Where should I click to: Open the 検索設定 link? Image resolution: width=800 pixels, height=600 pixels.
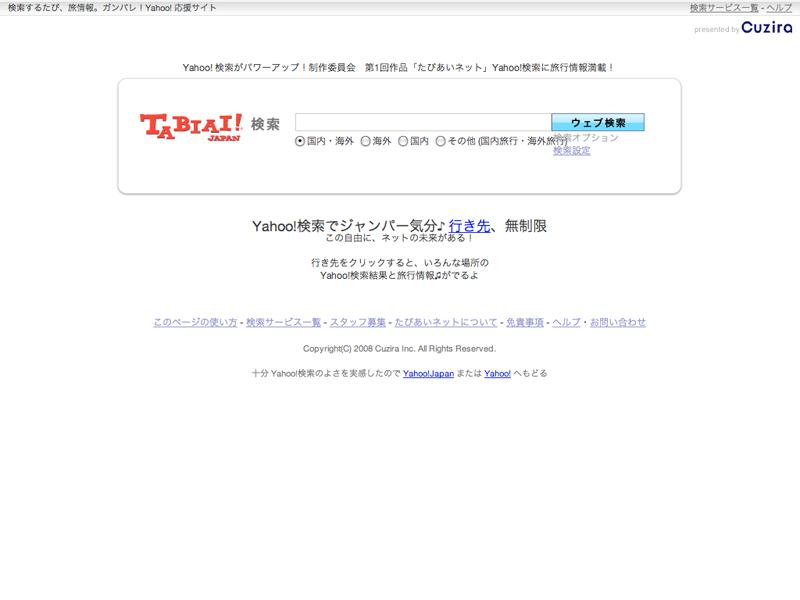coord(571,151)
